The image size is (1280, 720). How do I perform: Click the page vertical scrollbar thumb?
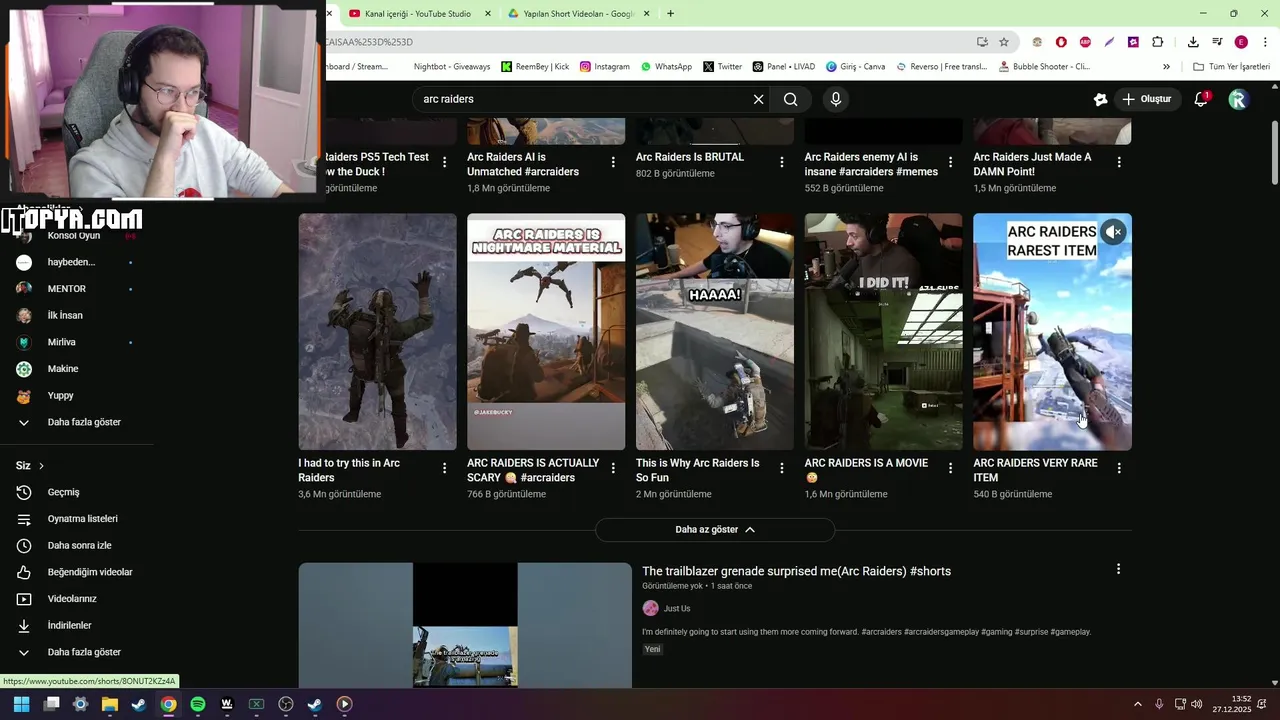click(1274, 152)
